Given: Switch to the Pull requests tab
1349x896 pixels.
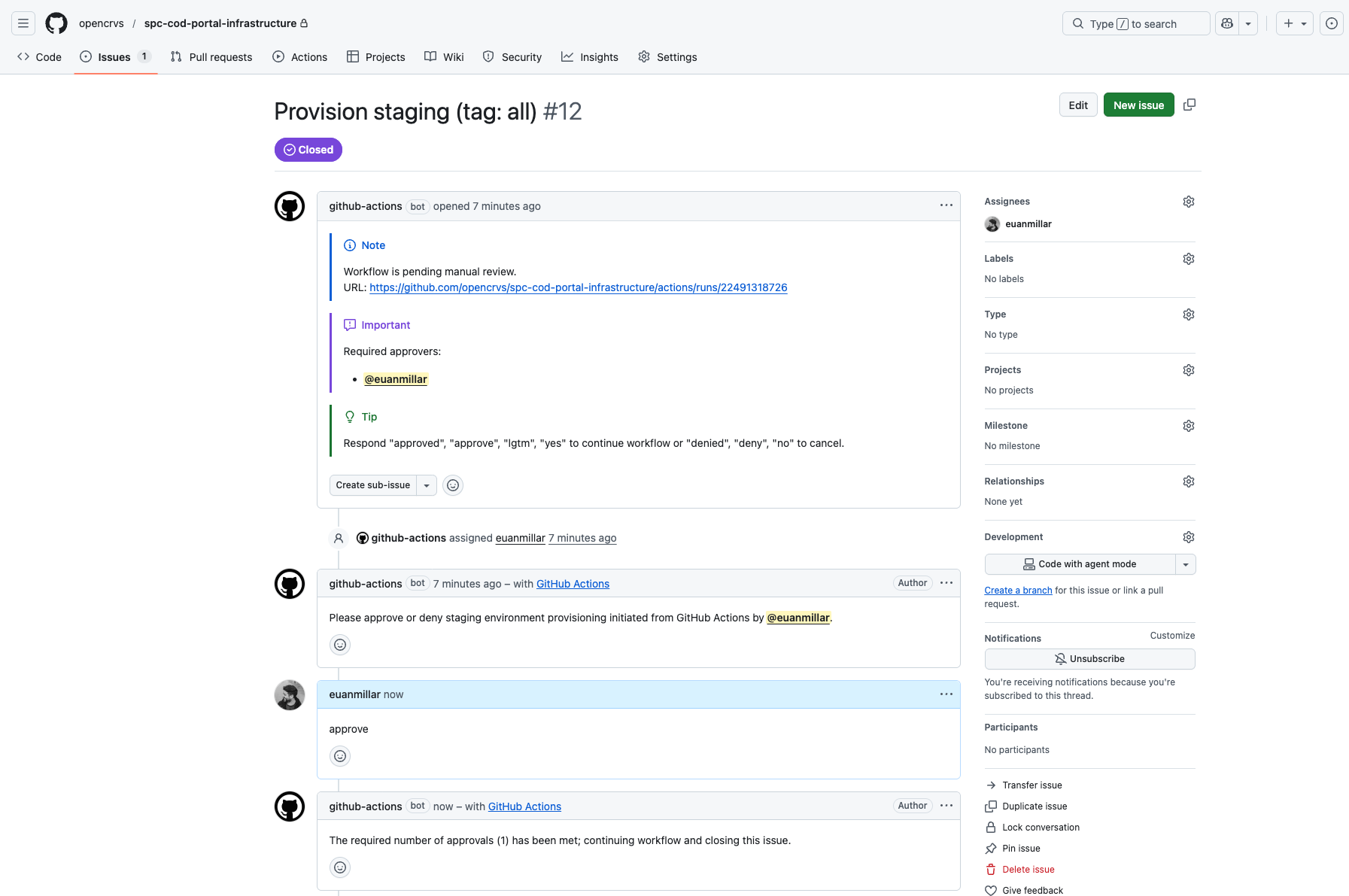Looking at the screenshot, I should coord(211,57).
